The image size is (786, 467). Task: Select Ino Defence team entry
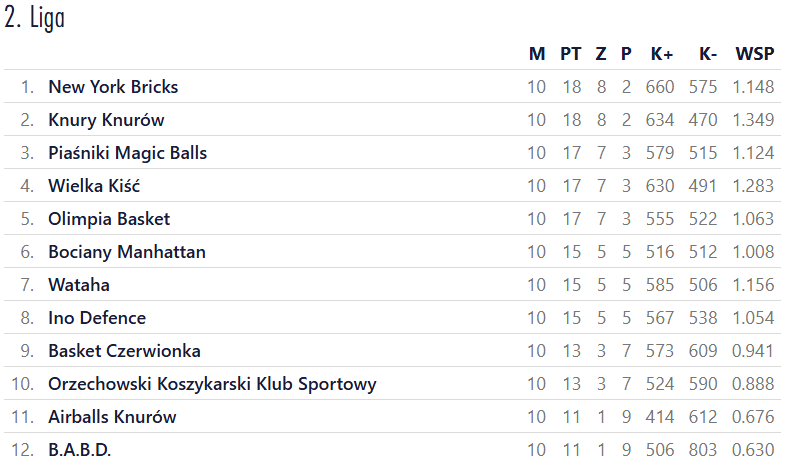[97, 318]
